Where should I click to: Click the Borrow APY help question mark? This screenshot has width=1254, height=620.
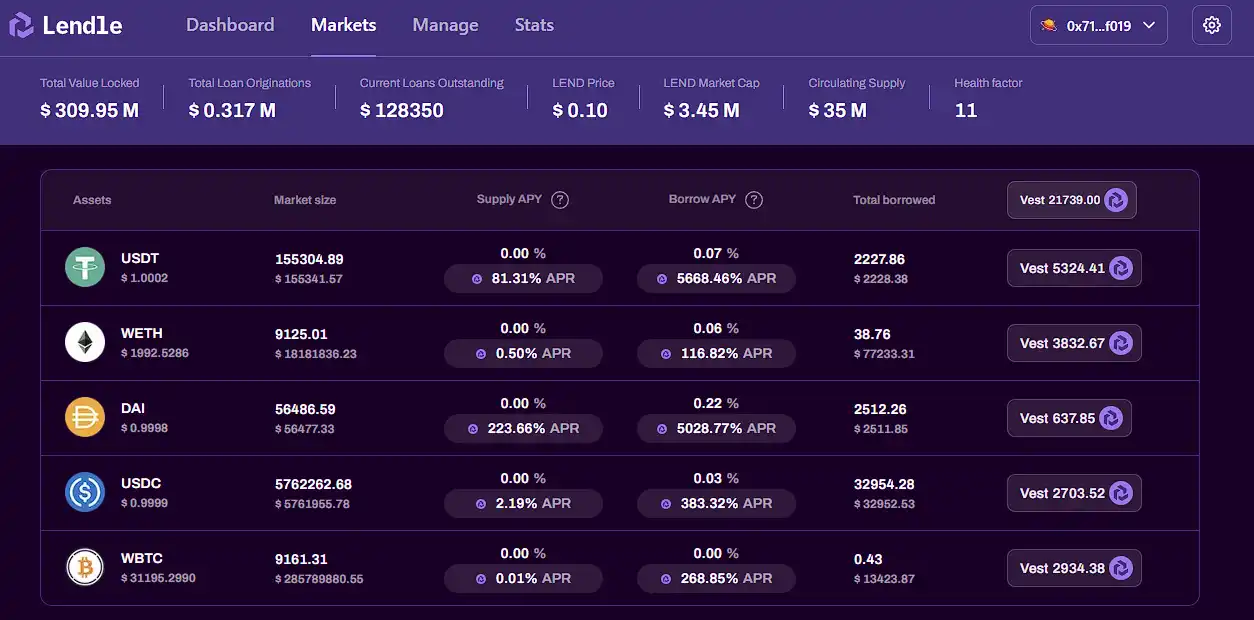[x=754, y=200]
